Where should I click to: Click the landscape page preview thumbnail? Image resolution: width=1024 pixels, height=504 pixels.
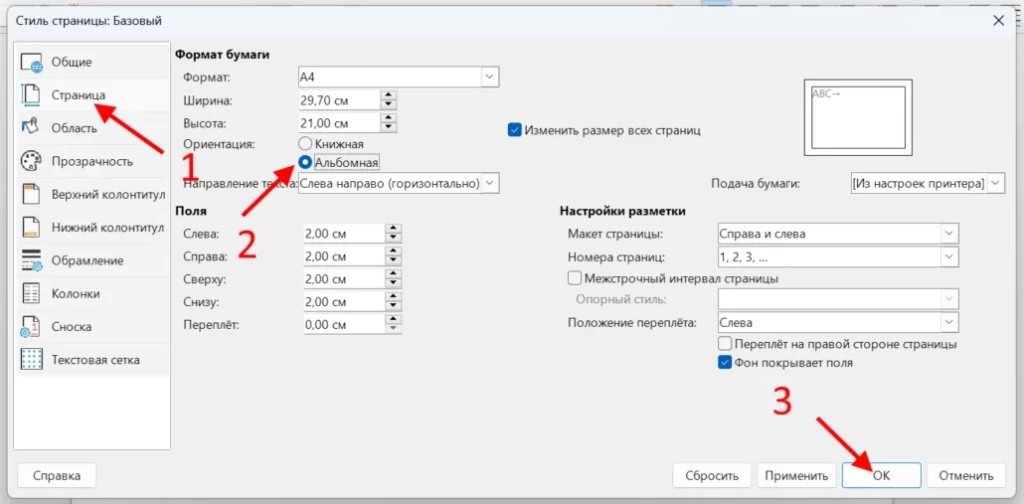click(x=858, y=118)
